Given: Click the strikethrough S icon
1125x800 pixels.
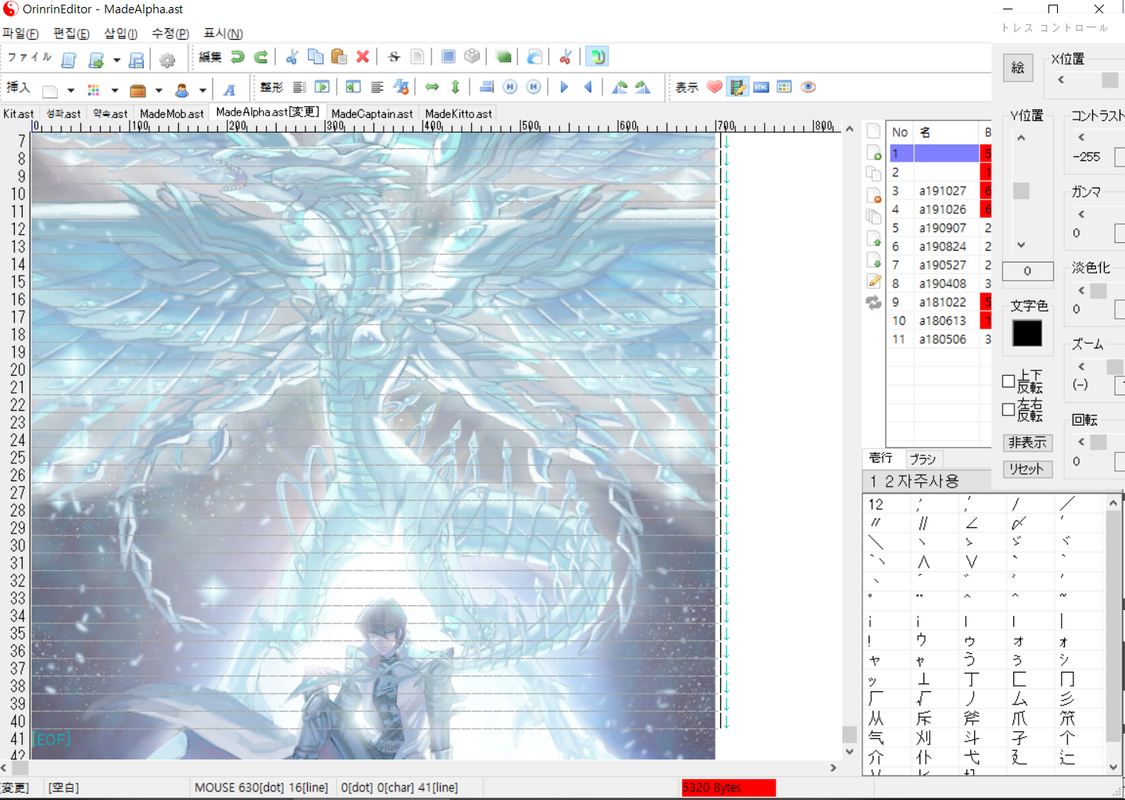Looking at the screenshot, I should coord(394,57).
